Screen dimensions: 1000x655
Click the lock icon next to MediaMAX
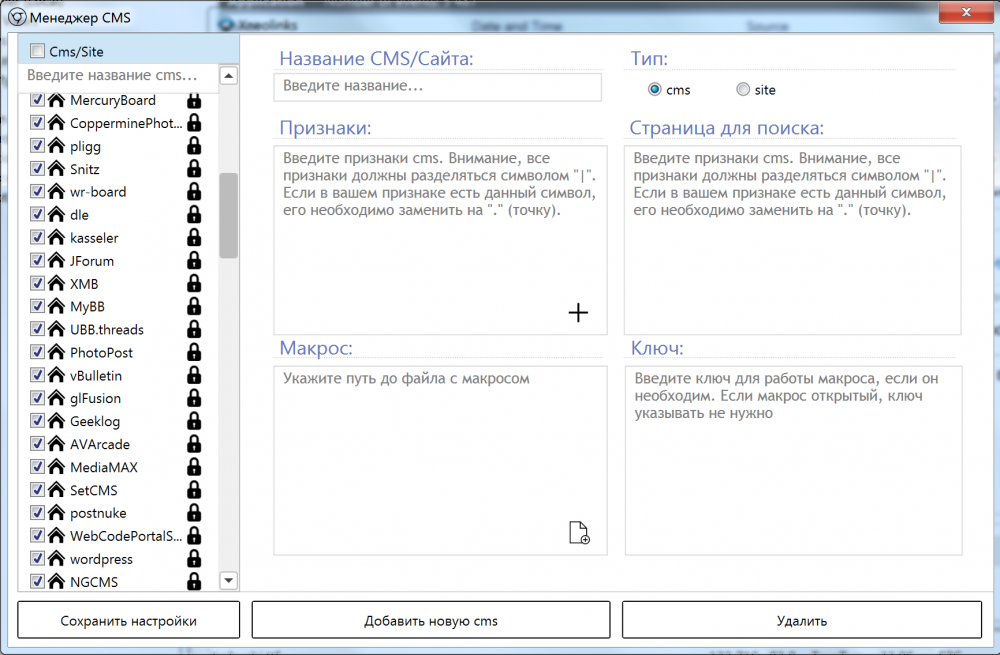coord(194,467)
